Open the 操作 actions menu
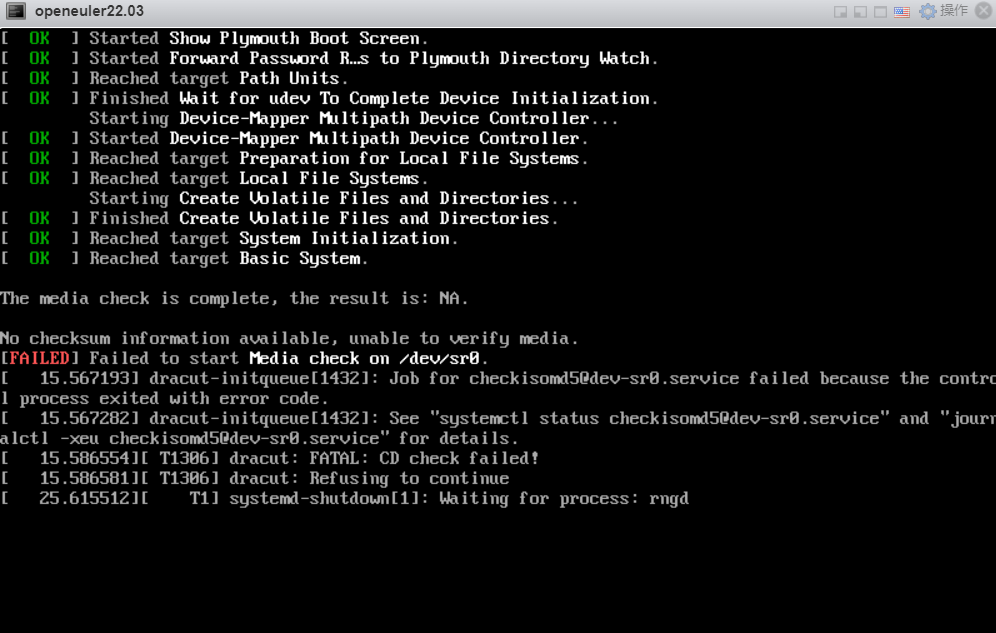The height and width of the screenshot is (633, 996). click(954, 11)
